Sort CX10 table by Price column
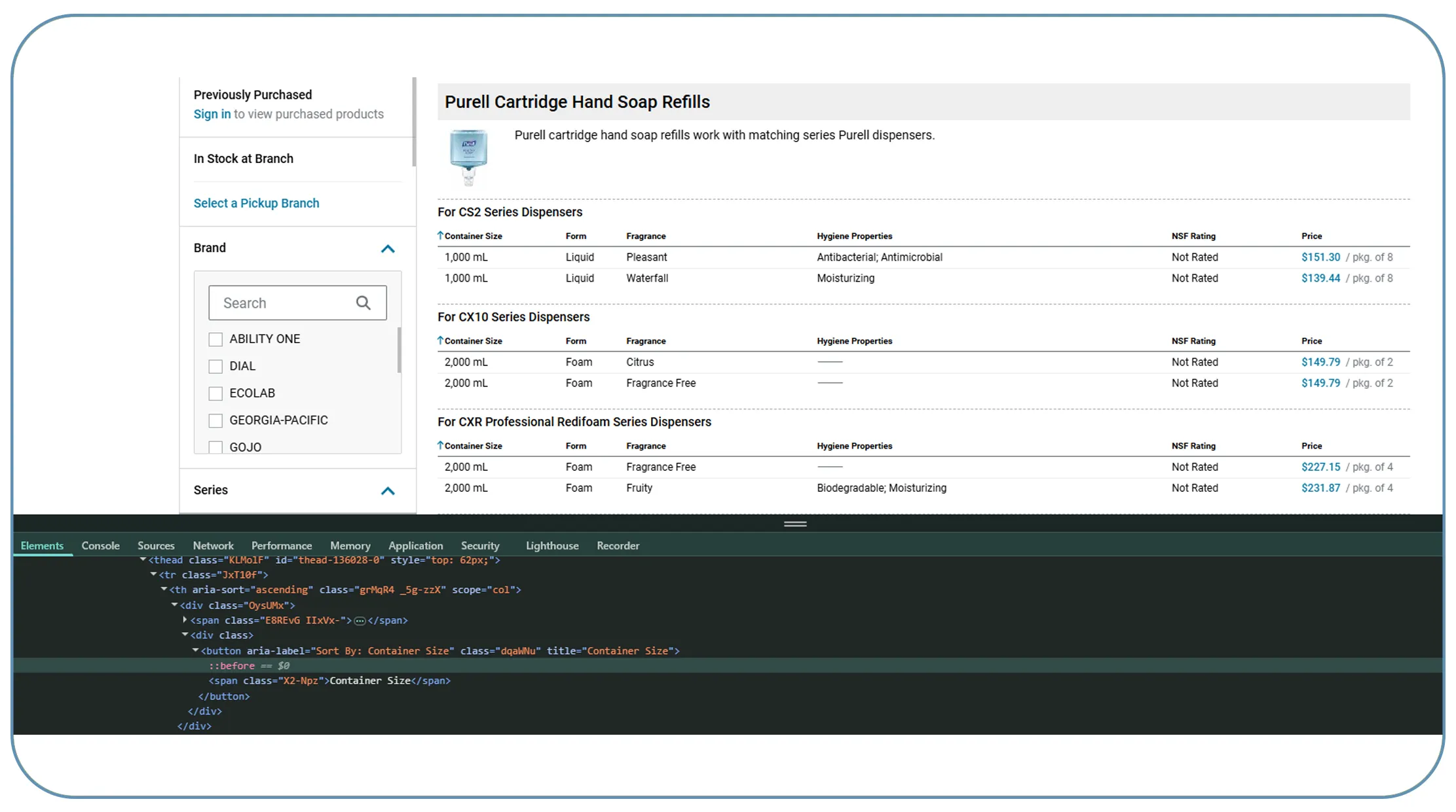Image resolution: width=1456 pixels, height=812 pixels. coord(1311,341)
